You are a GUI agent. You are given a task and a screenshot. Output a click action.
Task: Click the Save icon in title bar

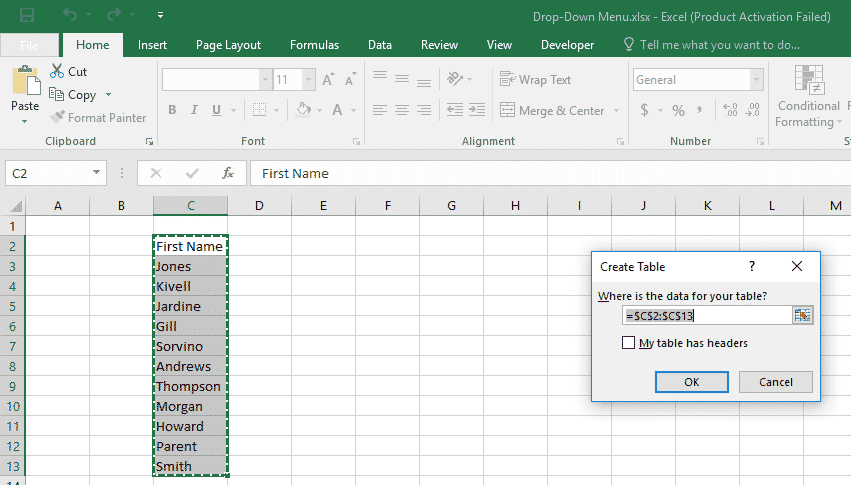[x=27, y=16]
